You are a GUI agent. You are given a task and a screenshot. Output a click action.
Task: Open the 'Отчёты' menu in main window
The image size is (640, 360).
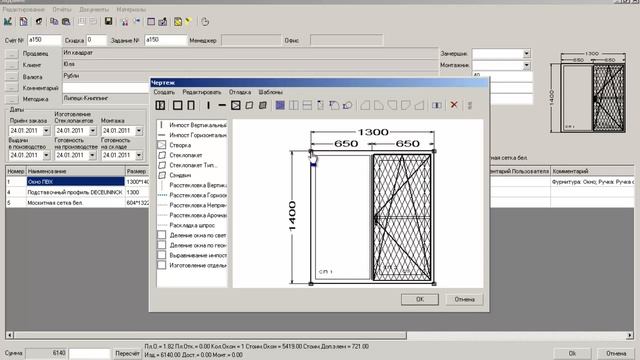[x=62, y=9]
